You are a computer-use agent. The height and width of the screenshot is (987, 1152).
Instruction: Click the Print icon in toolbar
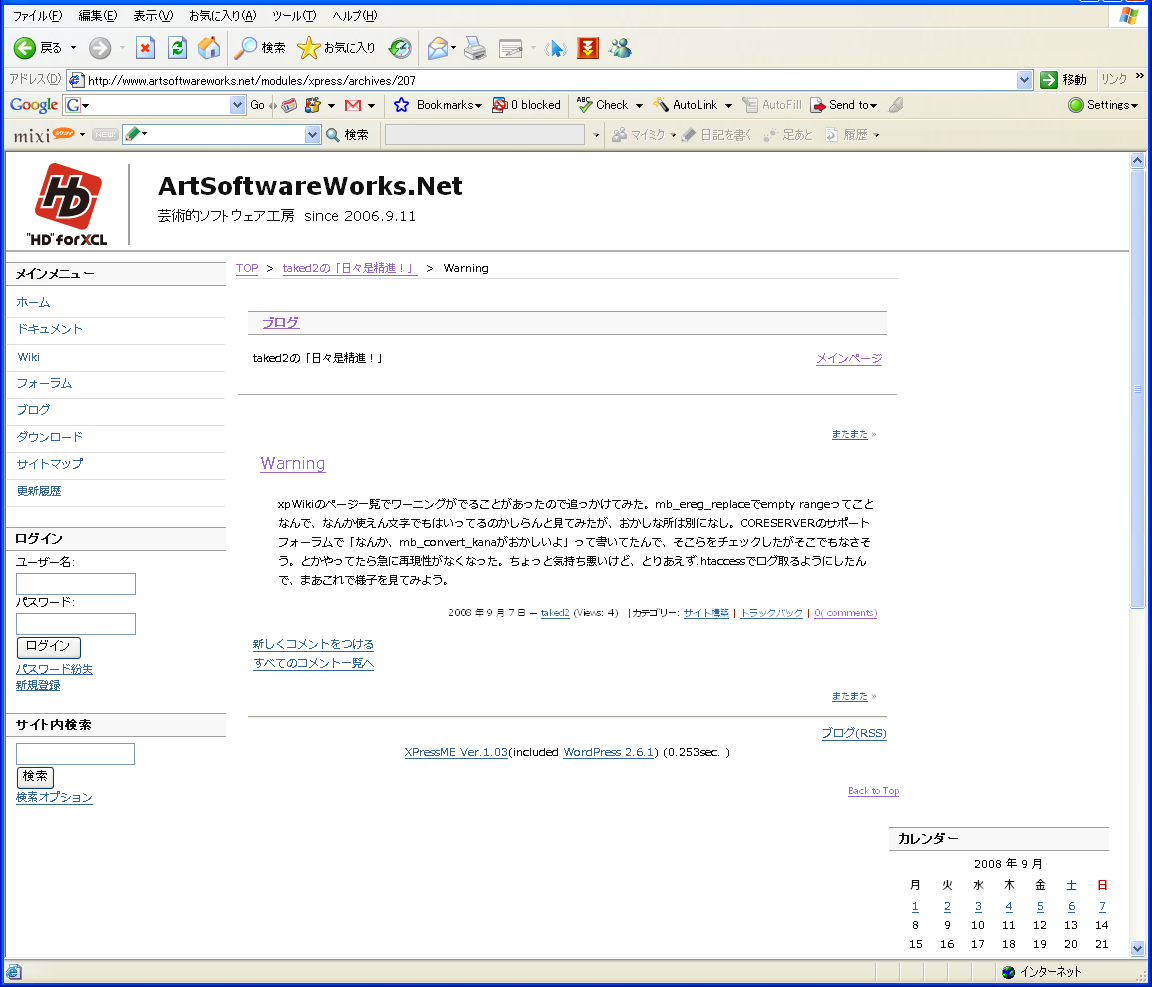coord(474,48)
